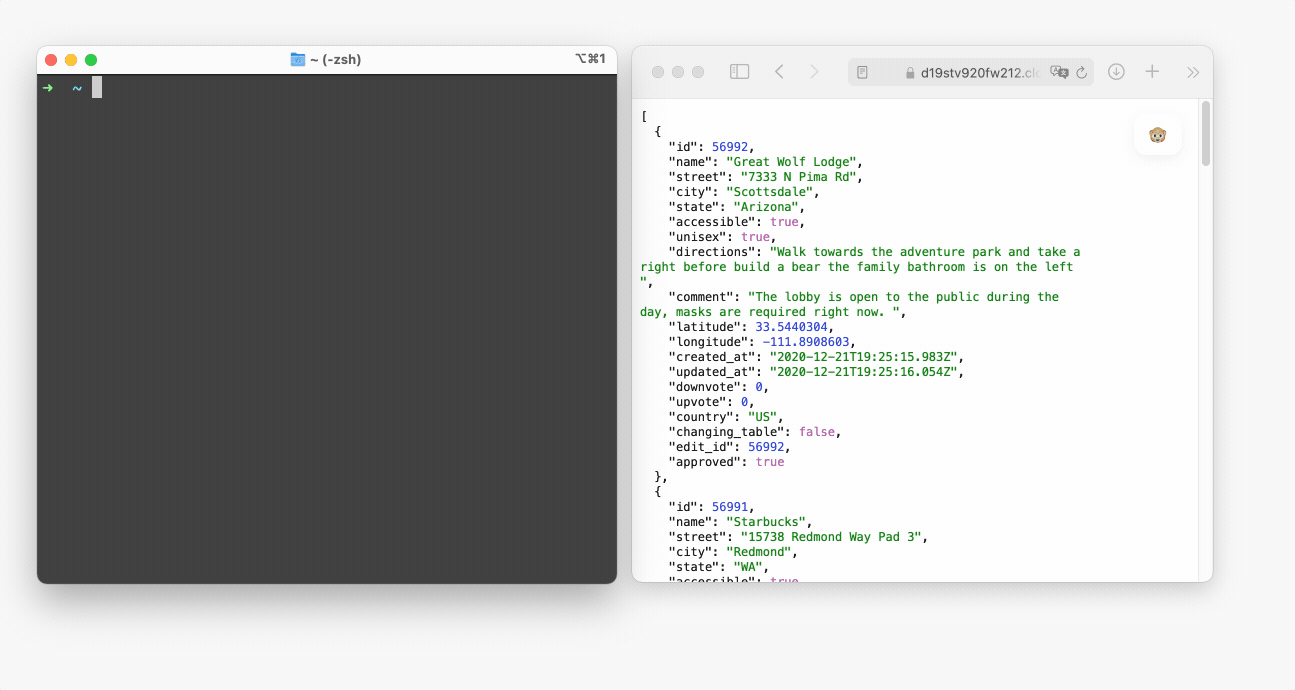This screenshot has height=690, width=1295.
Task: Click the folder icon in Terminal title
Action: (298, 59)
